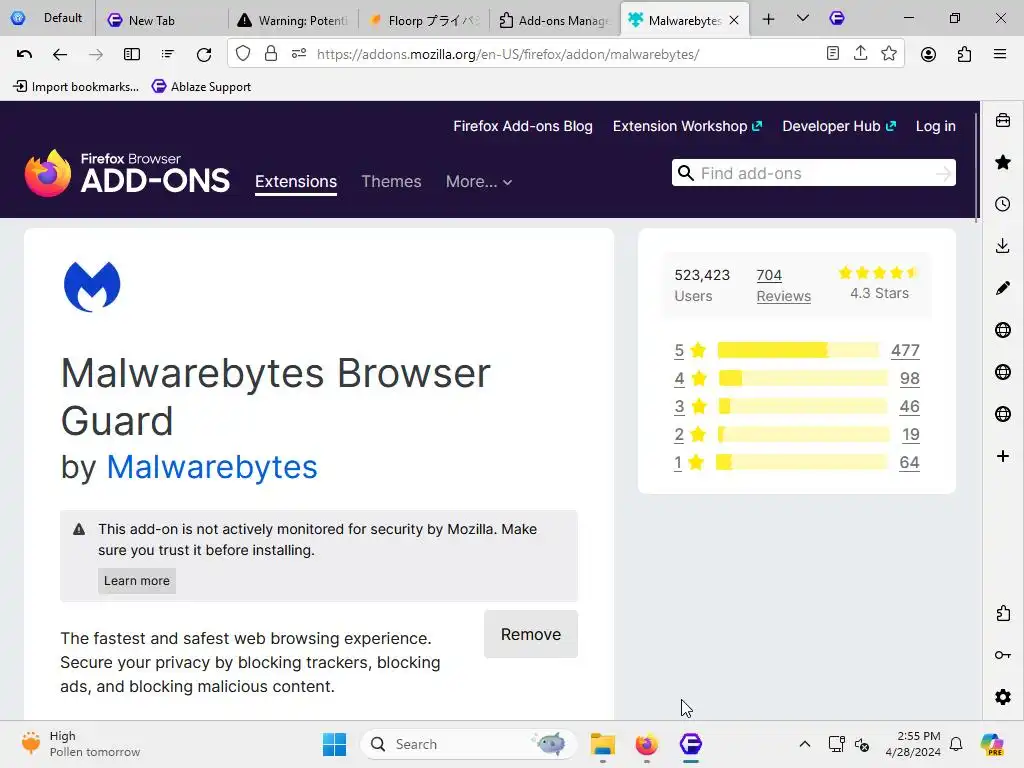Expand the More... dropdown menu
The height and width of the screenshot is (768, 1024).
[x=479, y=182]
